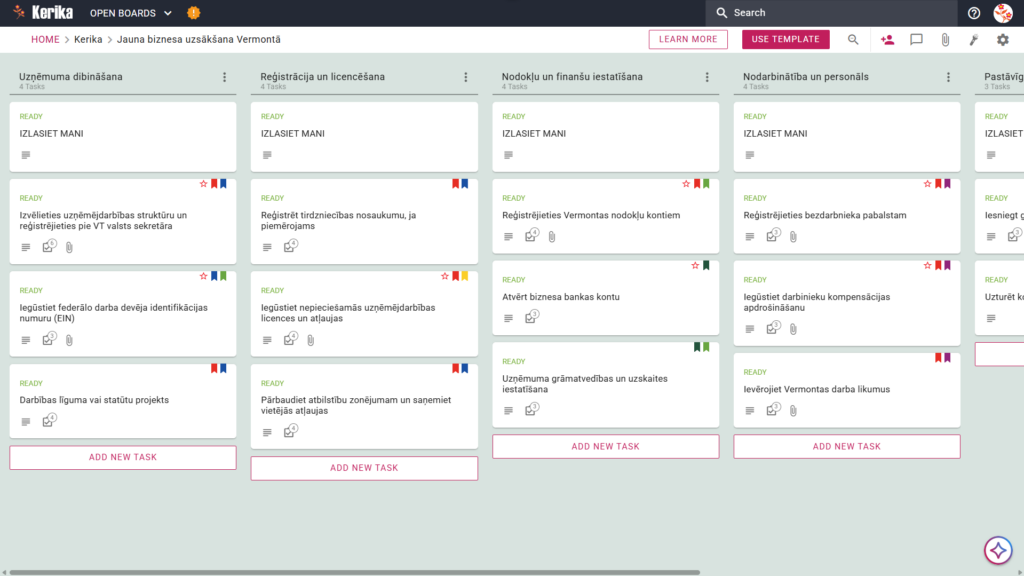Click attachment icon on Ievērojiet Vermontas darba likumus card
The image size is (1024, 576).
tap(793, 411)
